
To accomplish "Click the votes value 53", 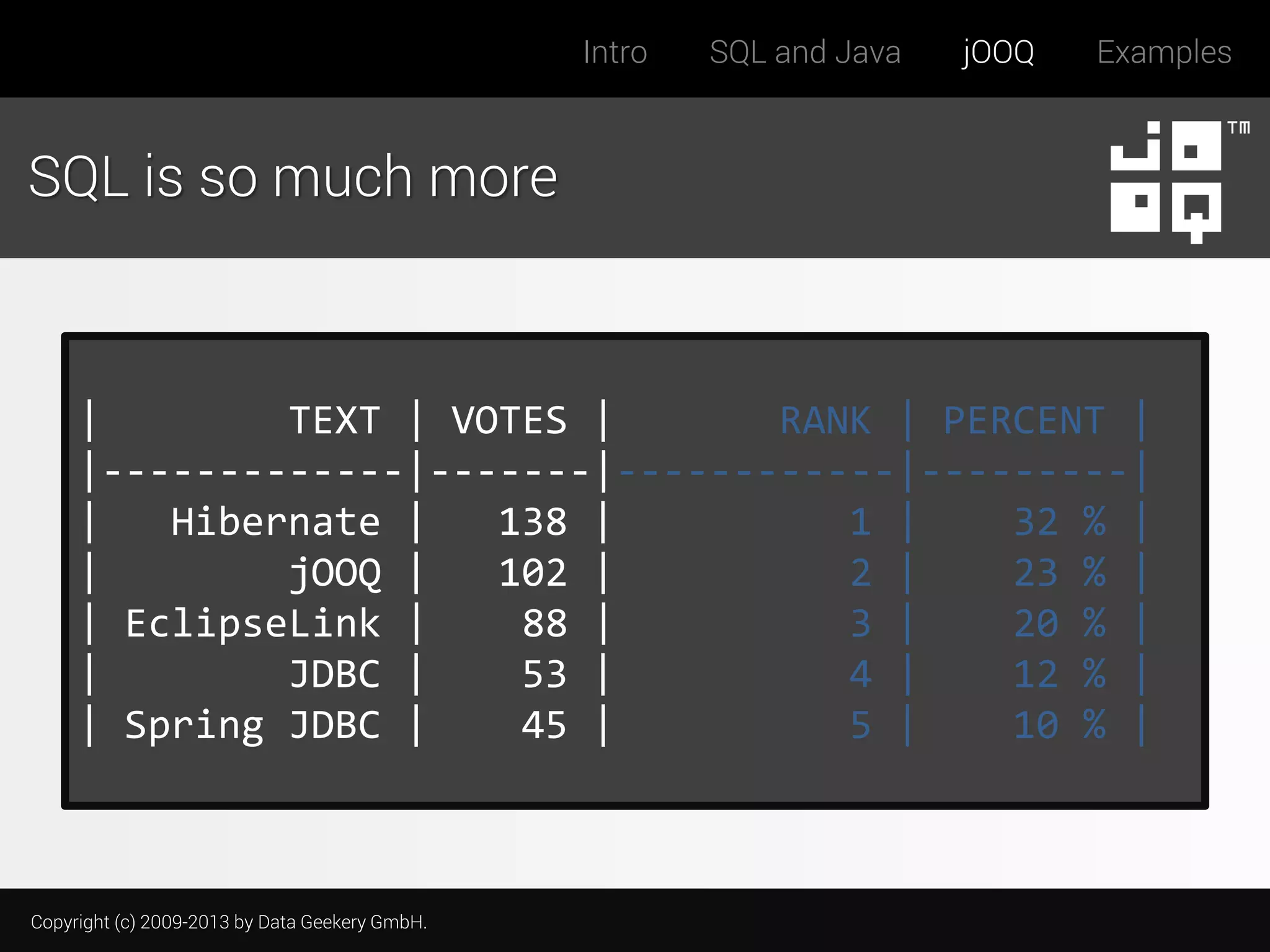I will (x=544, y=674).
